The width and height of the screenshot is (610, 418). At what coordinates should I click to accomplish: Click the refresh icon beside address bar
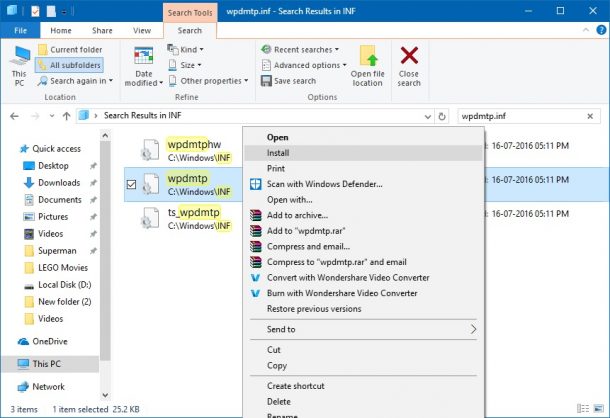click(442, 116)
